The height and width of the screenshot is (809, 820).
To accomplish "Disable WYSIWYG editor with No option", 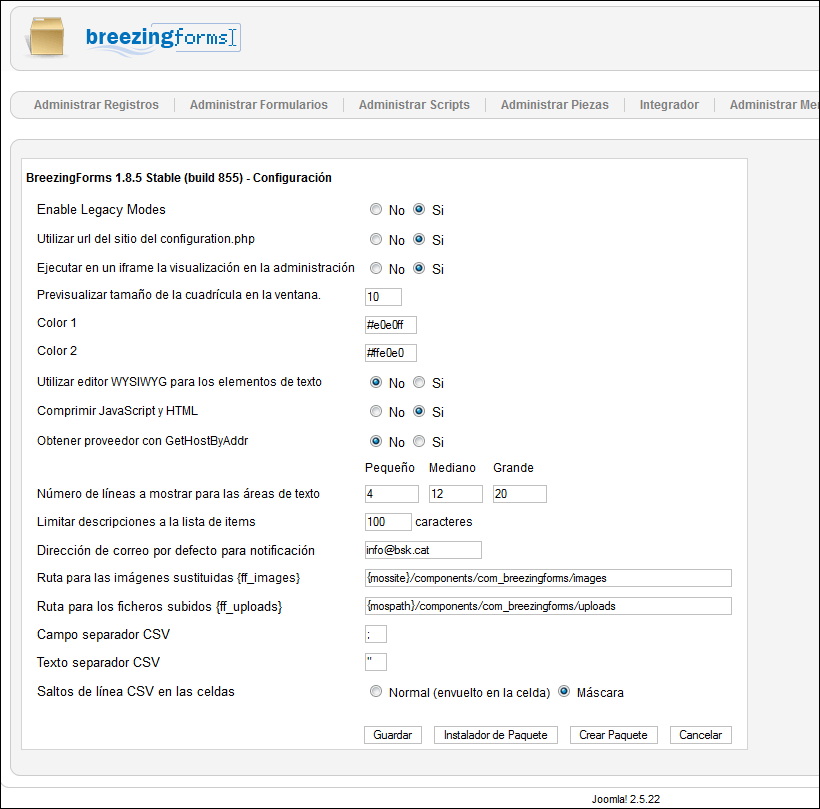I will pos(375,382).
